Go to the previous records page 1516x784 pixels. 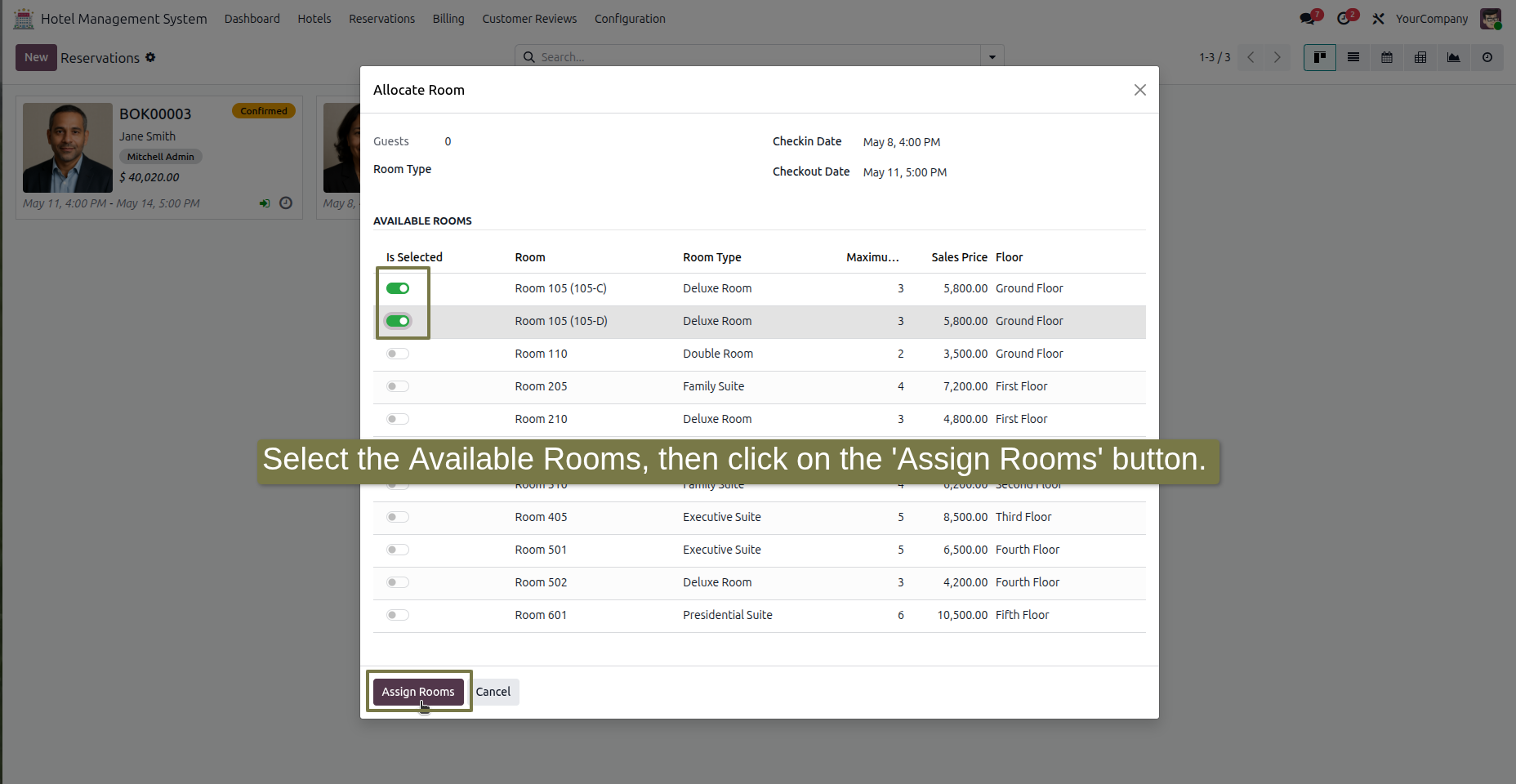(x=1251, y=57)
